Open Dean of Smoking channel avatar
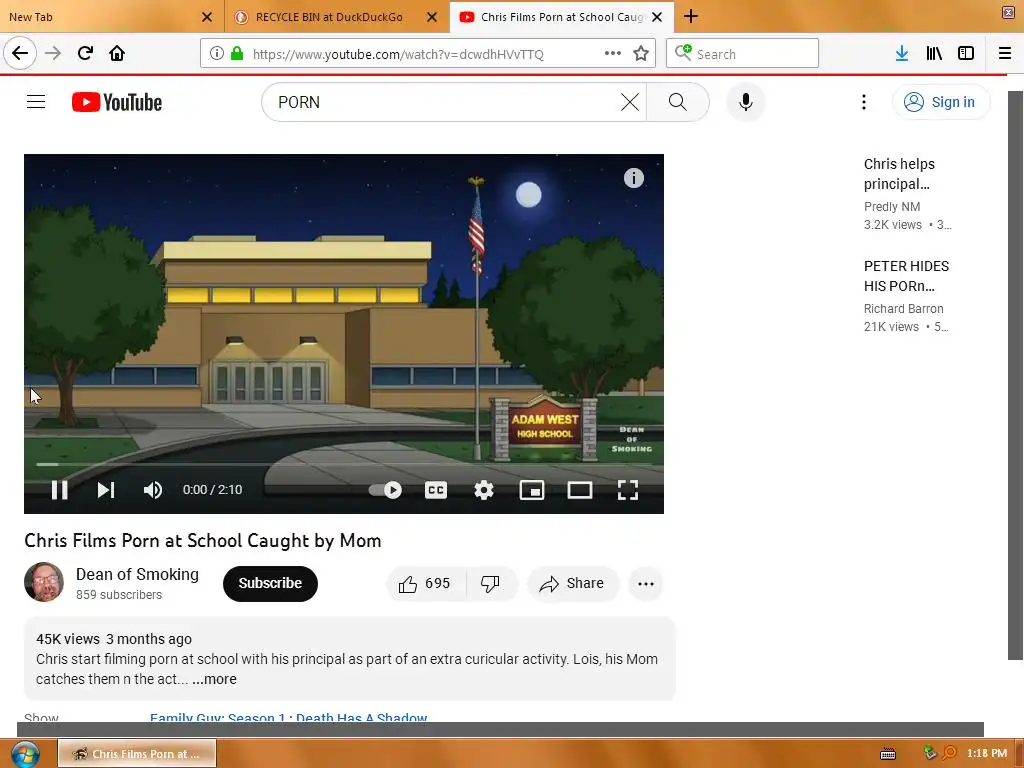The height and width of the screenshot is (768, 1024). (44, 582)
